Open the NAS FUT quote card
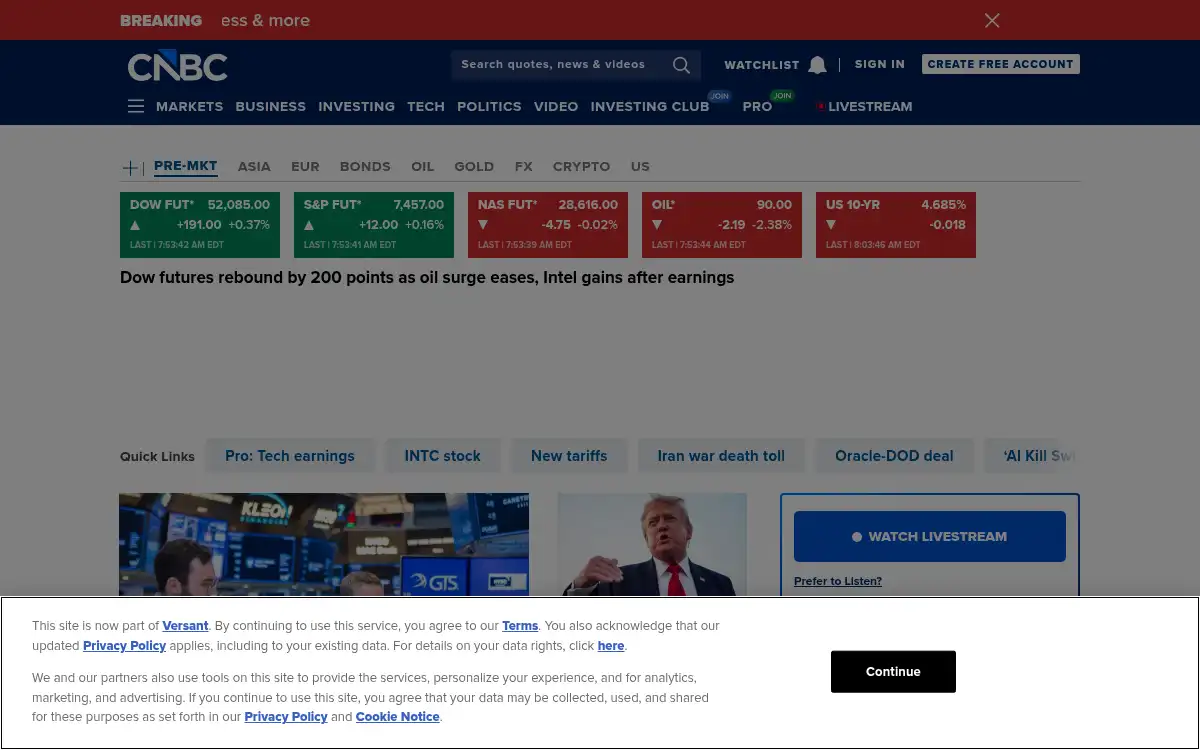 [548, 225]
